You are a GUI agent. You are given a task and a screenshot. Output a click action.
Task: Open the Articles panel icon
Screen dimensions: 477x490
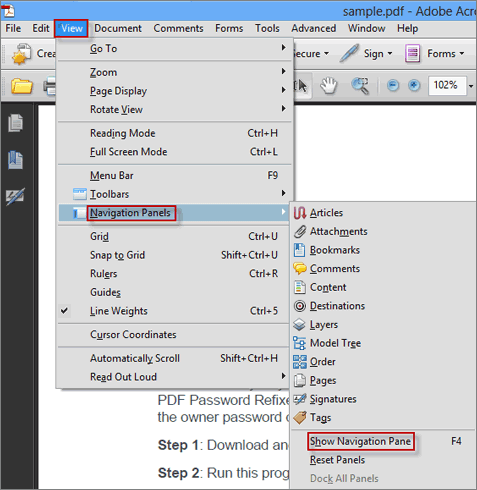click(x=300, y=213)
